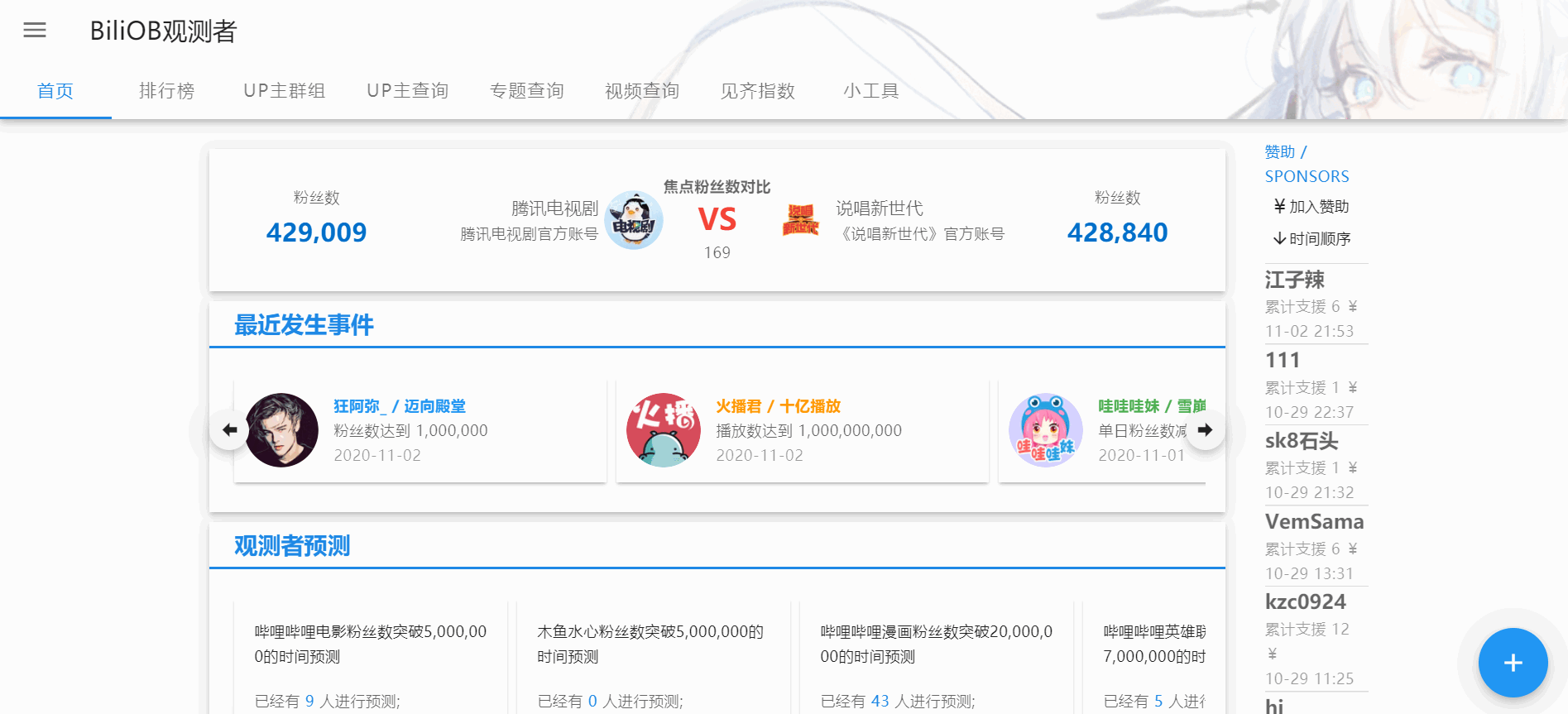
Task: Click the blue plus floating button
Action: [x=1513, y=663]
